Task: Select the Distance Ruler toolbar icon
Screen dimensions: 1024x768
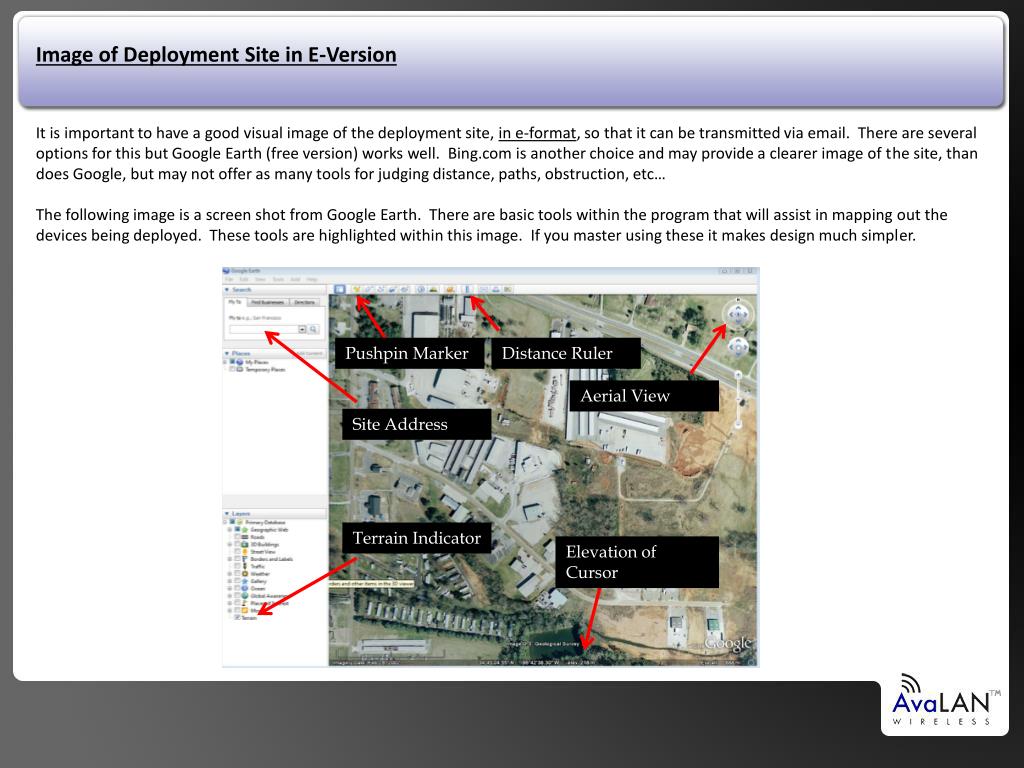Action: tap(467, 289)
